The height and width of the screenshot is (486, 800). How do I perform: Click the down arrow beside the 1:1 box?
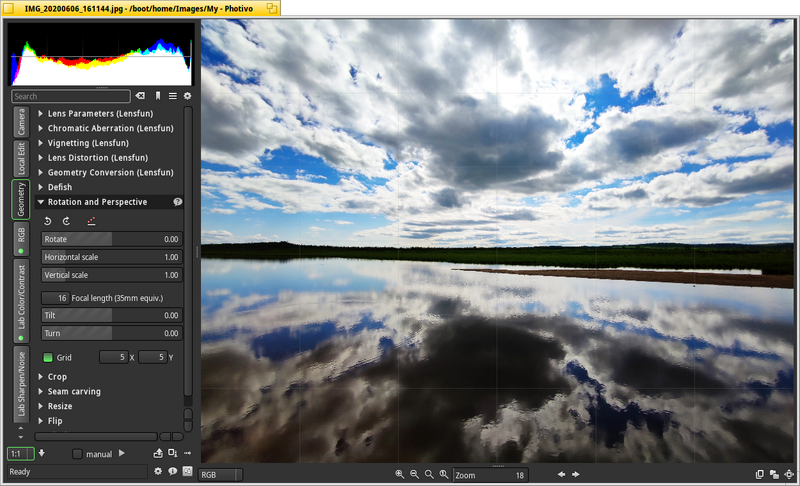41,453
